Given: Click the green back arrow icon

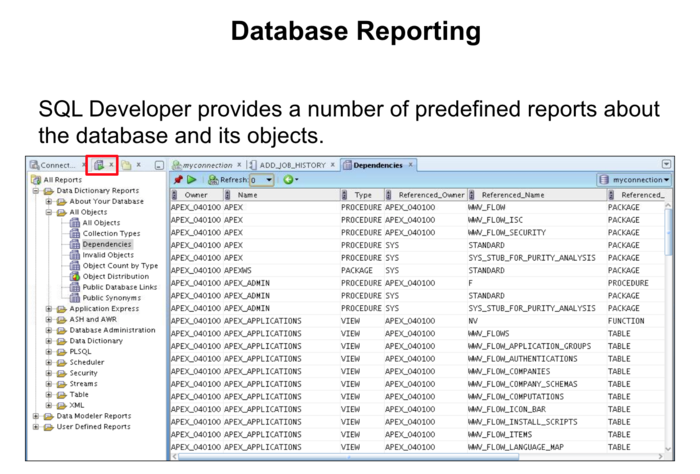Looking at the screenshot, I should tap(288, 180).
